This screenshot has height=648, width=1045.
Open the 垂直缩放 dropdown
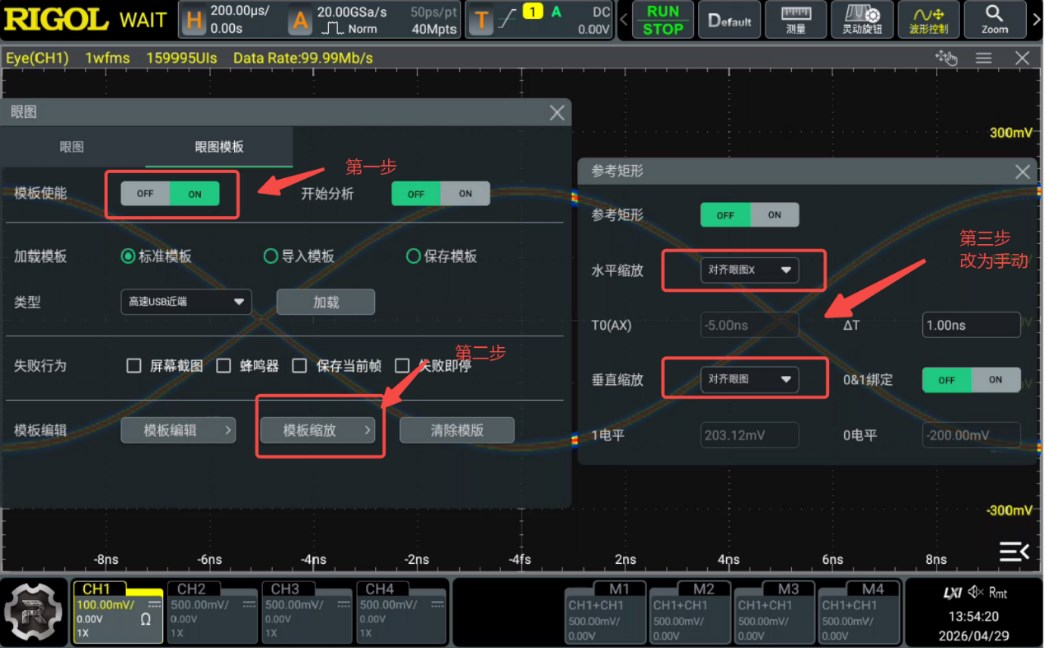click(749, 379)
